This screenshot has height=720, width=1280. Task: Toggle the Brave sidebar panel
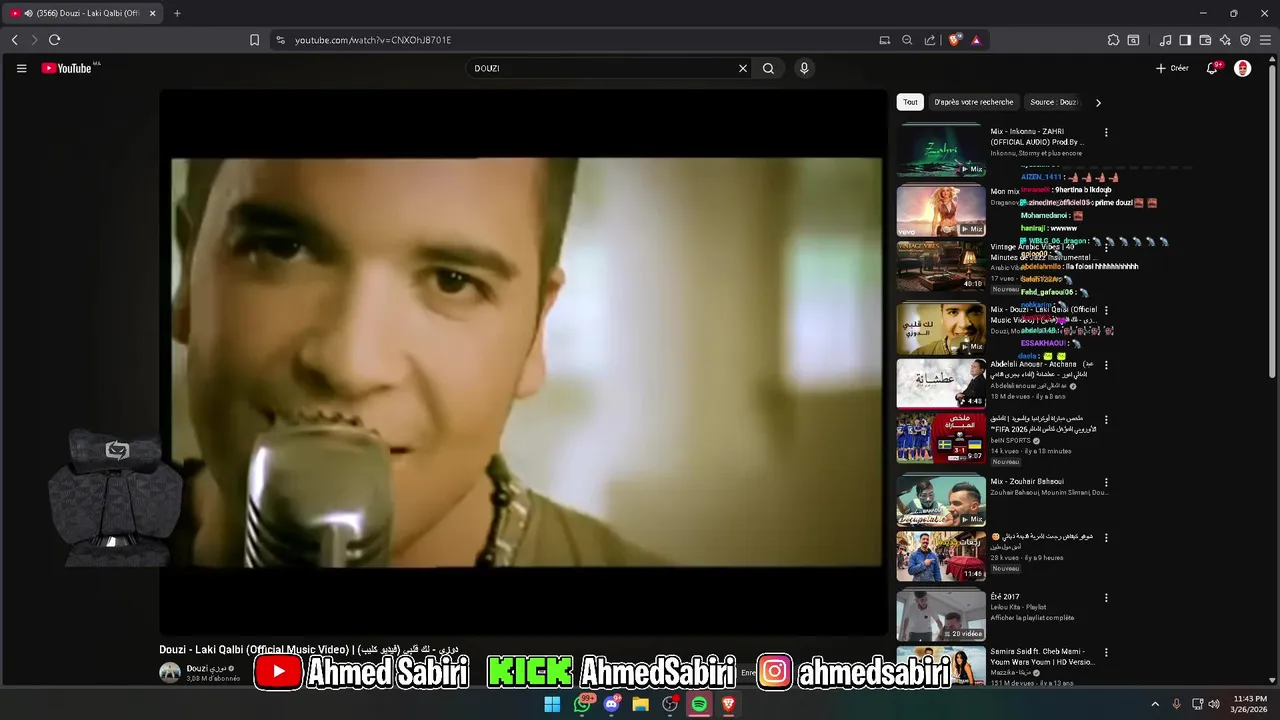(x=1185, y=40)
